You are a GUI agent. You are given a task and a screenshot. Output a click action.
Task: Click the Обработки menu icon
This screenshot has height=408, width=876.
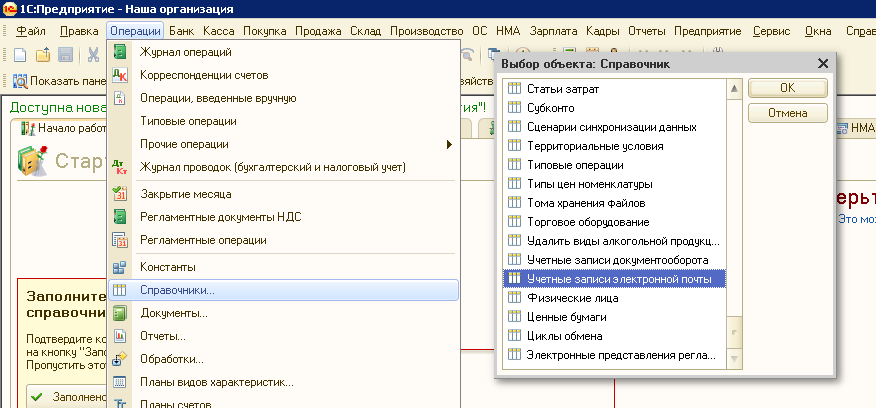coord(120,359)
